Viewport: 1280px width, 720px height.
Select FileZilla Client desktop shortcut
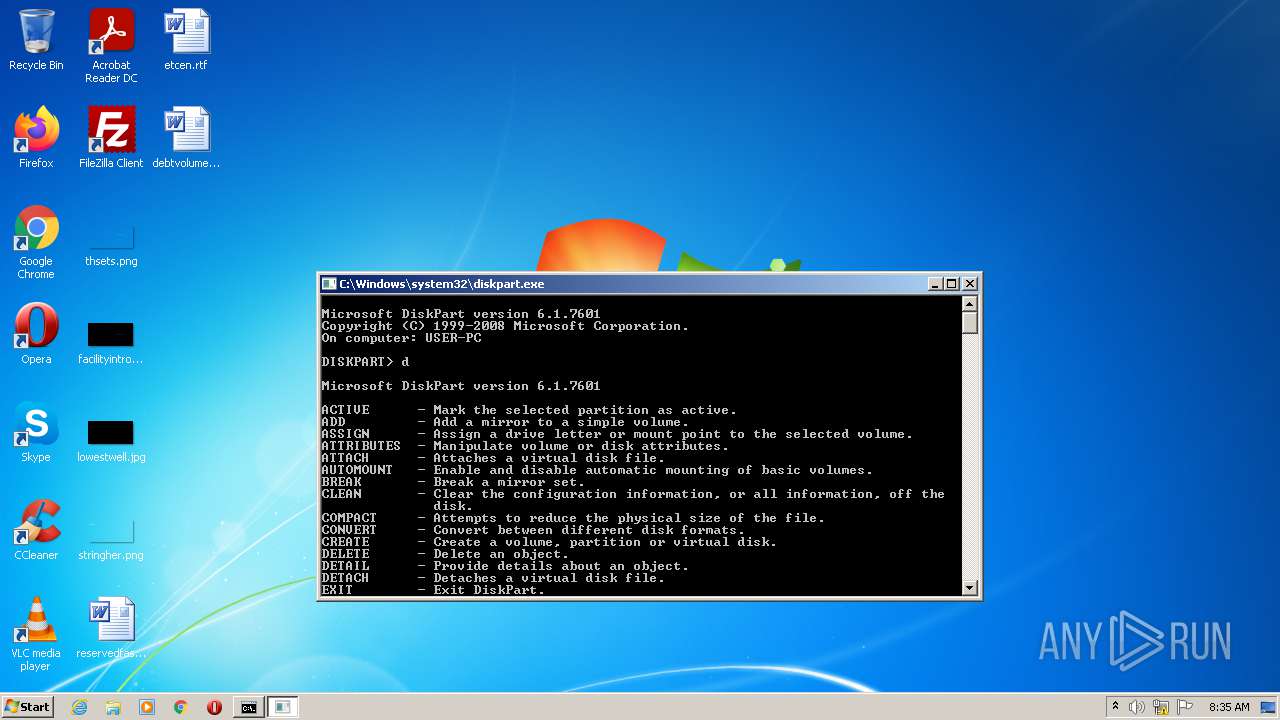click(111, 138)
